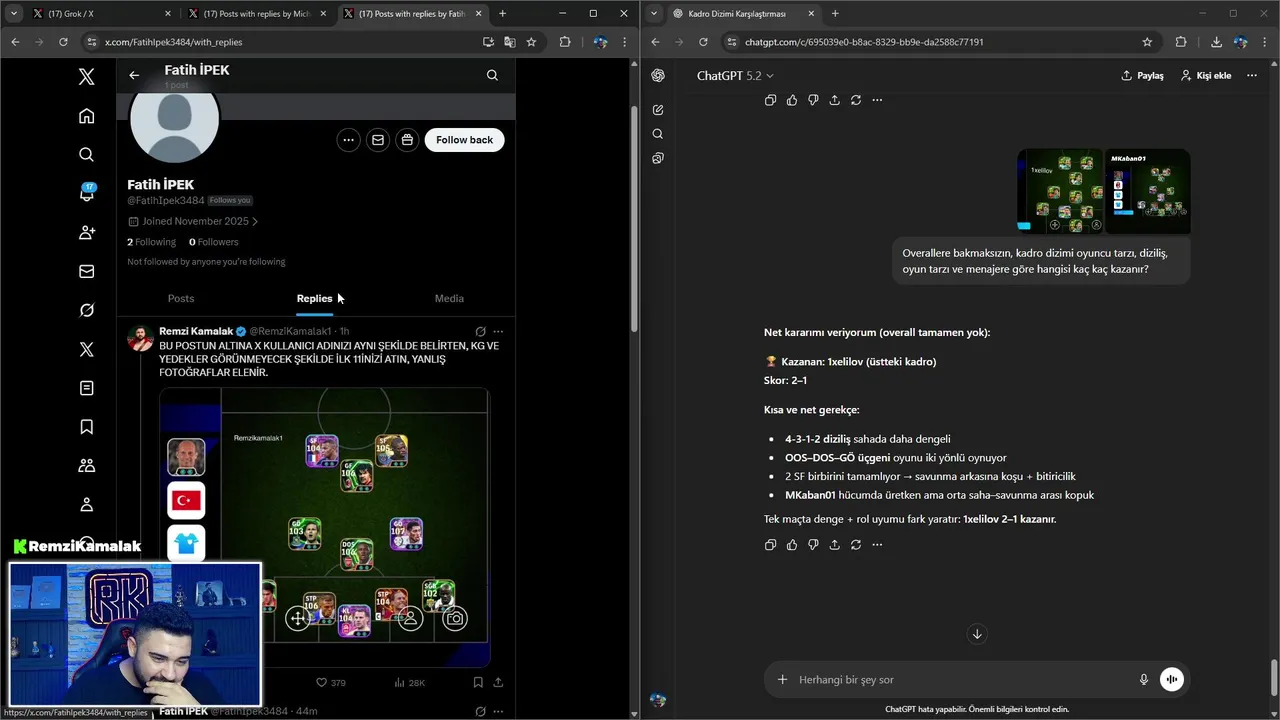Image resolution: width=1280 pixels, height=720 pixels.
Task: Expand the tab search dropdown in X window
Action: click(13, 13)
